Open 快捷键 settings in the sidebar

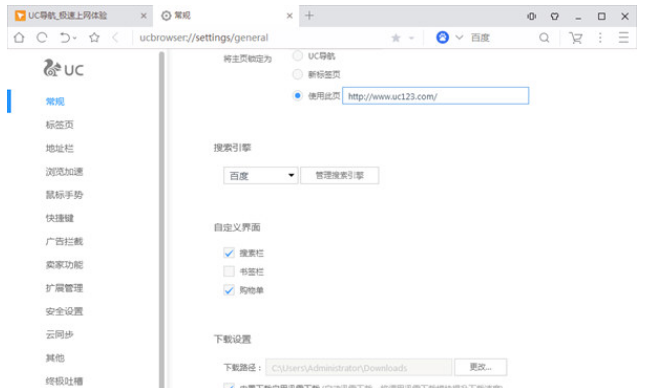tap(59, 218)
